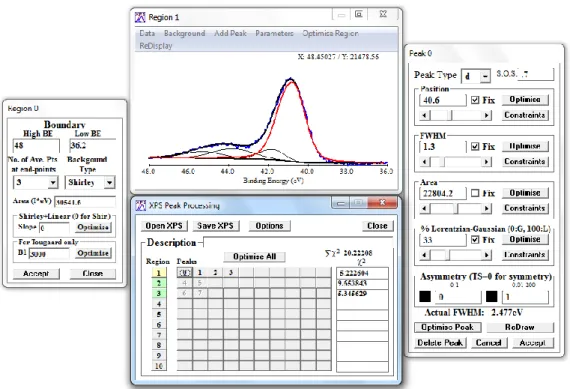This screenshot has width=570, height=389.
Task: Open the Optimise Region menu
Action: coord(330,33)
